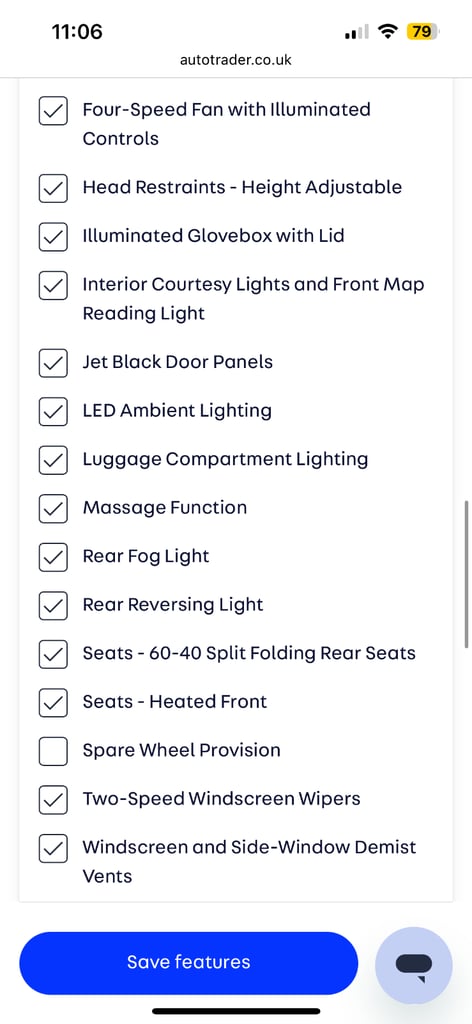
Task: Toggle Head Restraints - Height Adjustable
Action: pyautogui.click(x=53, y=187)
